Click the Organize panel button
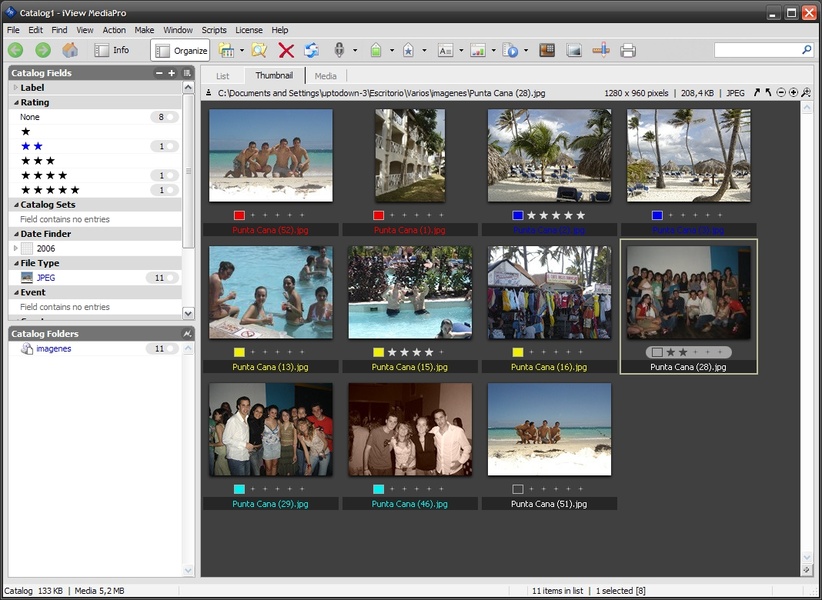The height and width of the screenshot is (600, 822). [x=180, y=50]
